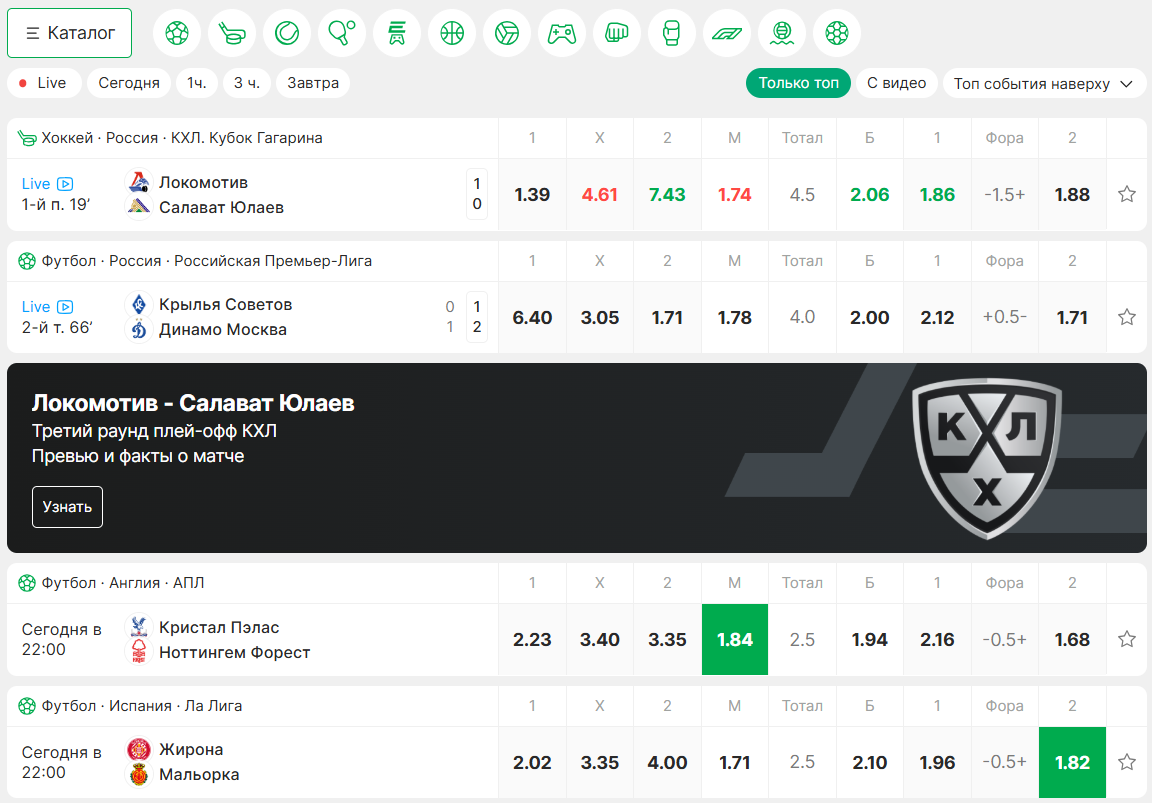Screen dimensions: 1152x803
Task: Open the Formula 1 racing icon
Action: pyautogui.click(x=727, y=33)
